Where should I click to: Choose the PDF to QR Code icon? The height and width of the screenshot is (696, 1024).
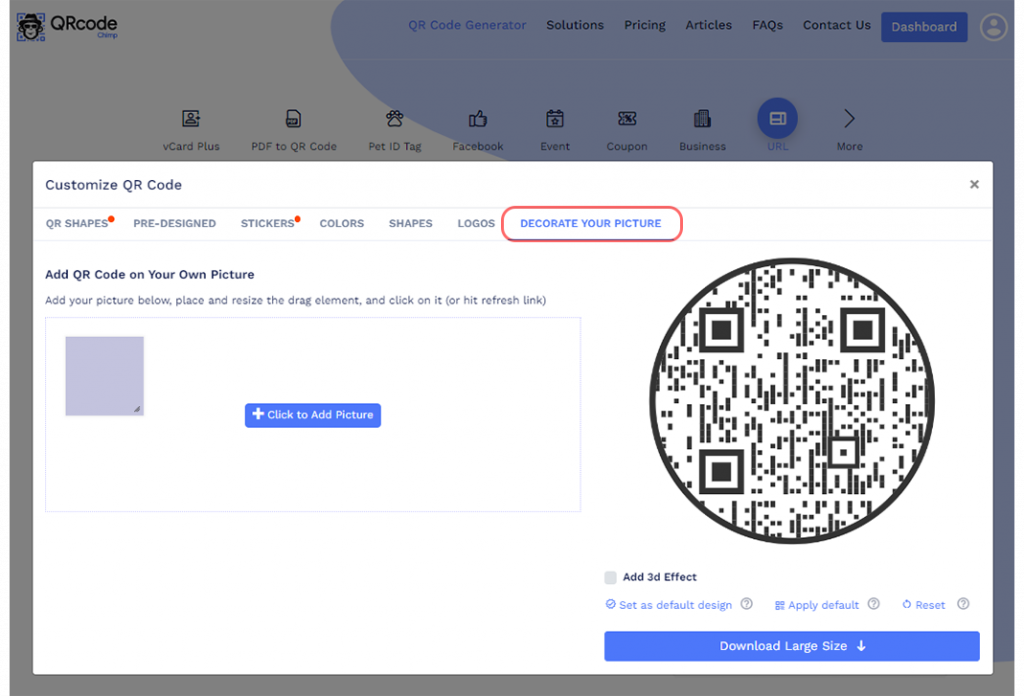click(293, 118)
